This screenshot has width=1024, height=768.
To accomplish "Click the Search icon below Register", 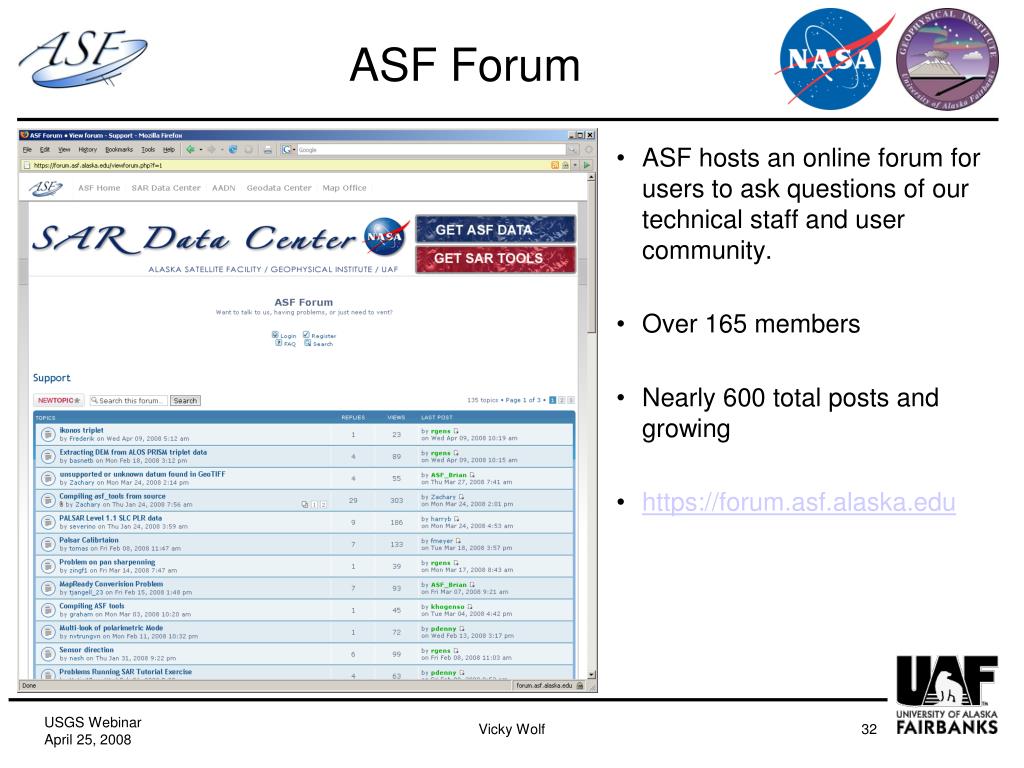I will click(308, 342).
